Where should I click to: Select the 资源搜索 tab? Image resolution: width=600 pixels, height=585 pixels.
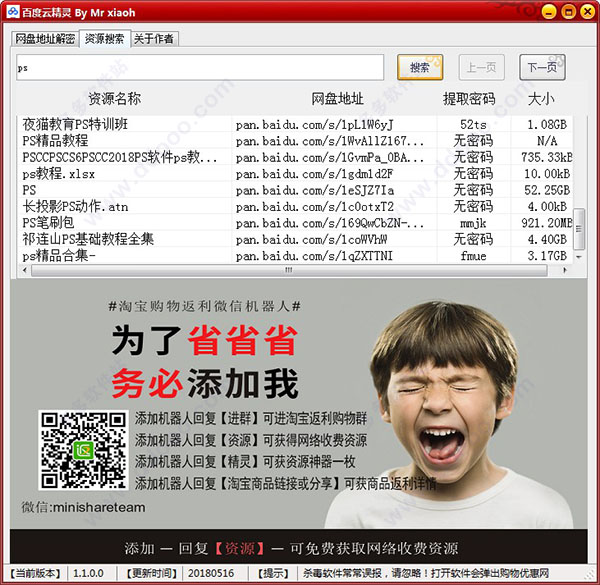[105, 38]
